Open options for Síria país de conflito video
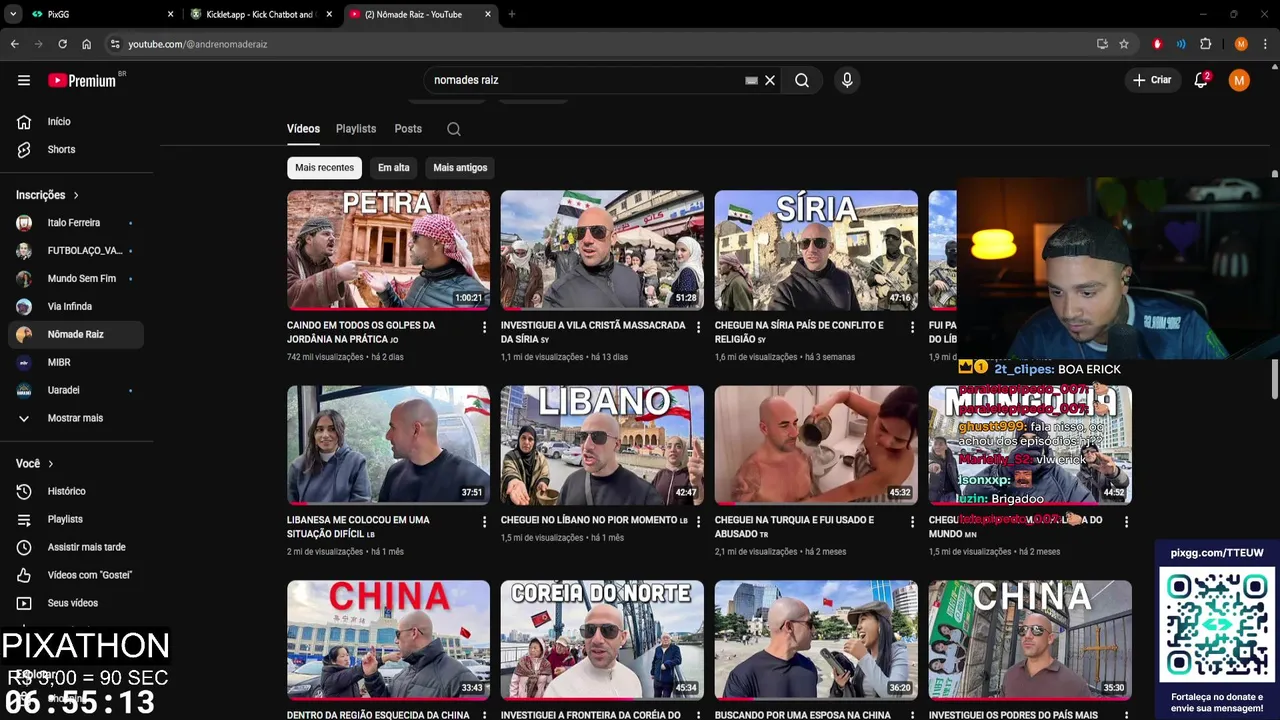The height and width of the screenshot is (720, 1280). tap(912, 327)
